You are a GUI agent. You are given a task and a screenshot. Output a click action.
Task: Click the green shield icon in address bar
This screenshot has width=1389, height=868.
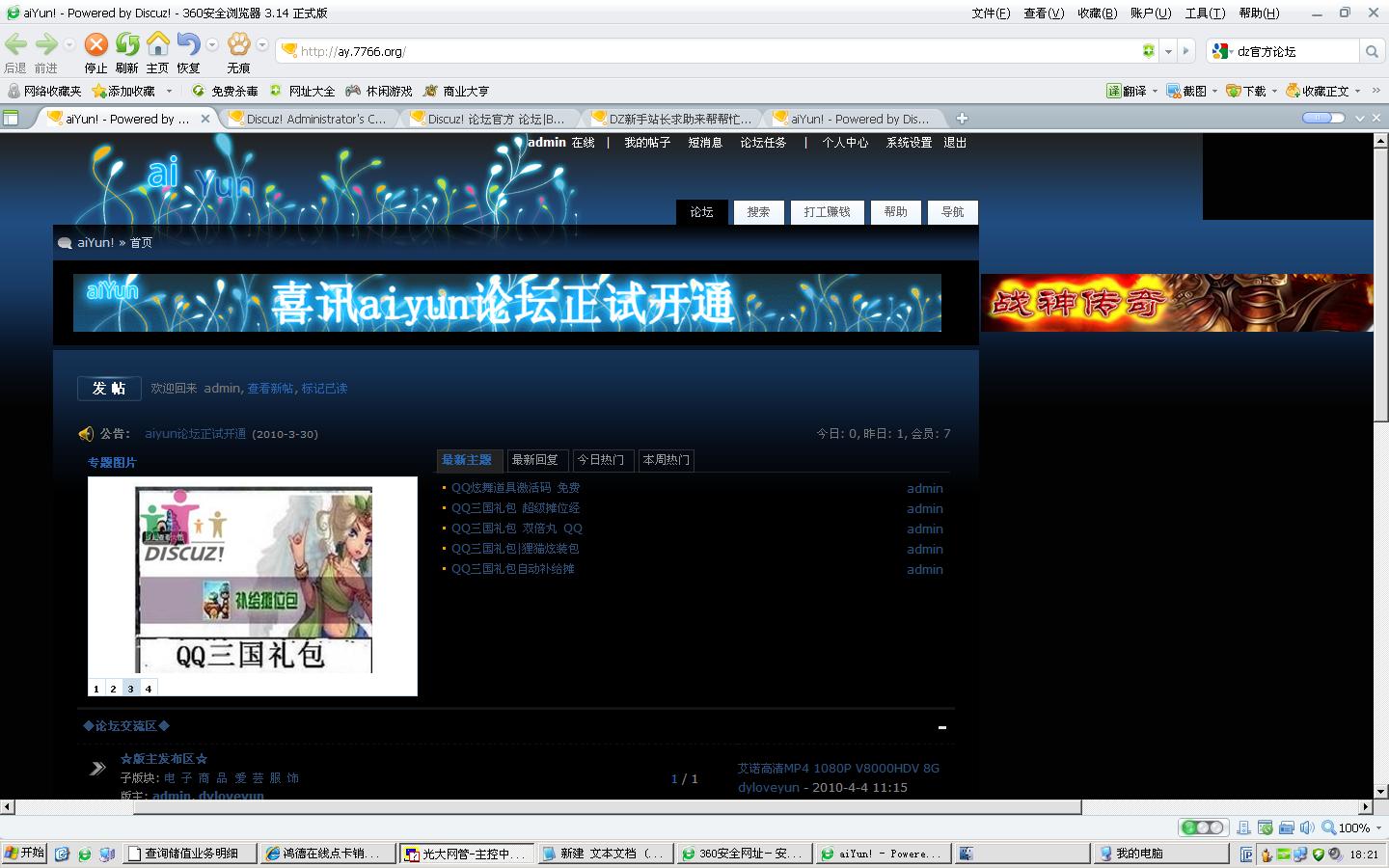tap(1148, 51)
